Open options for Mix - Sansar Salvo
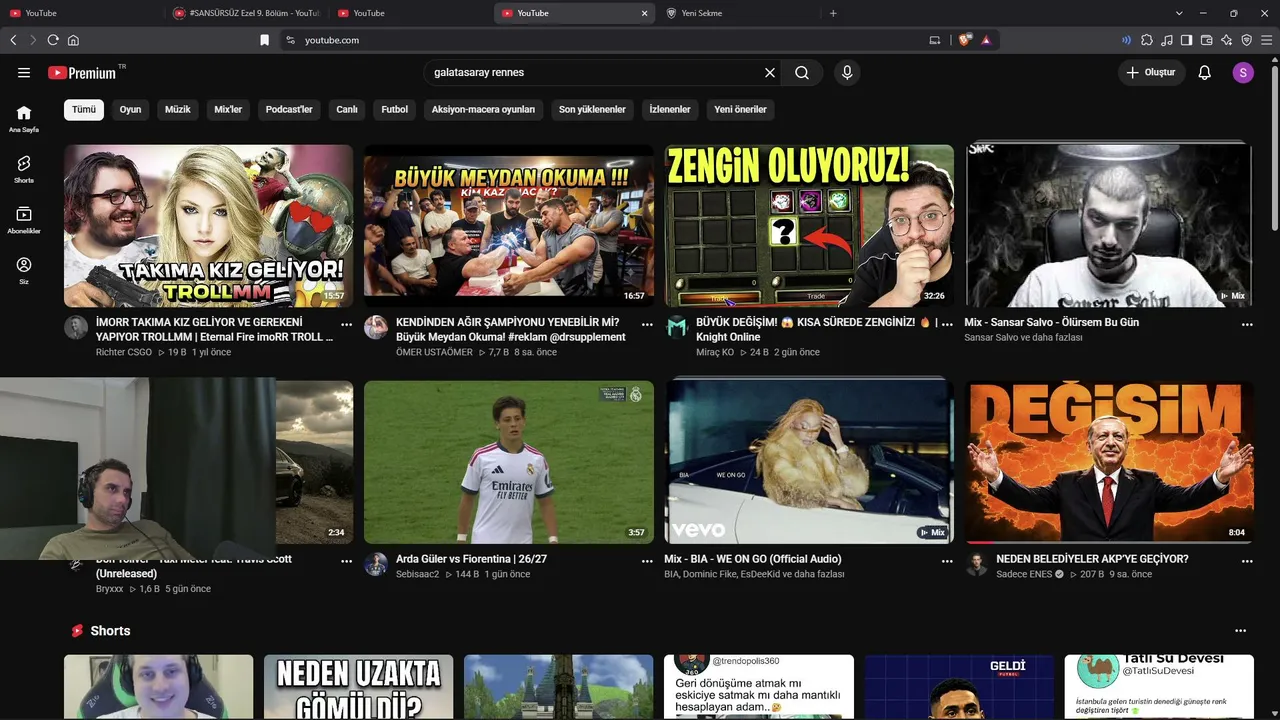 click(1247, 325)
